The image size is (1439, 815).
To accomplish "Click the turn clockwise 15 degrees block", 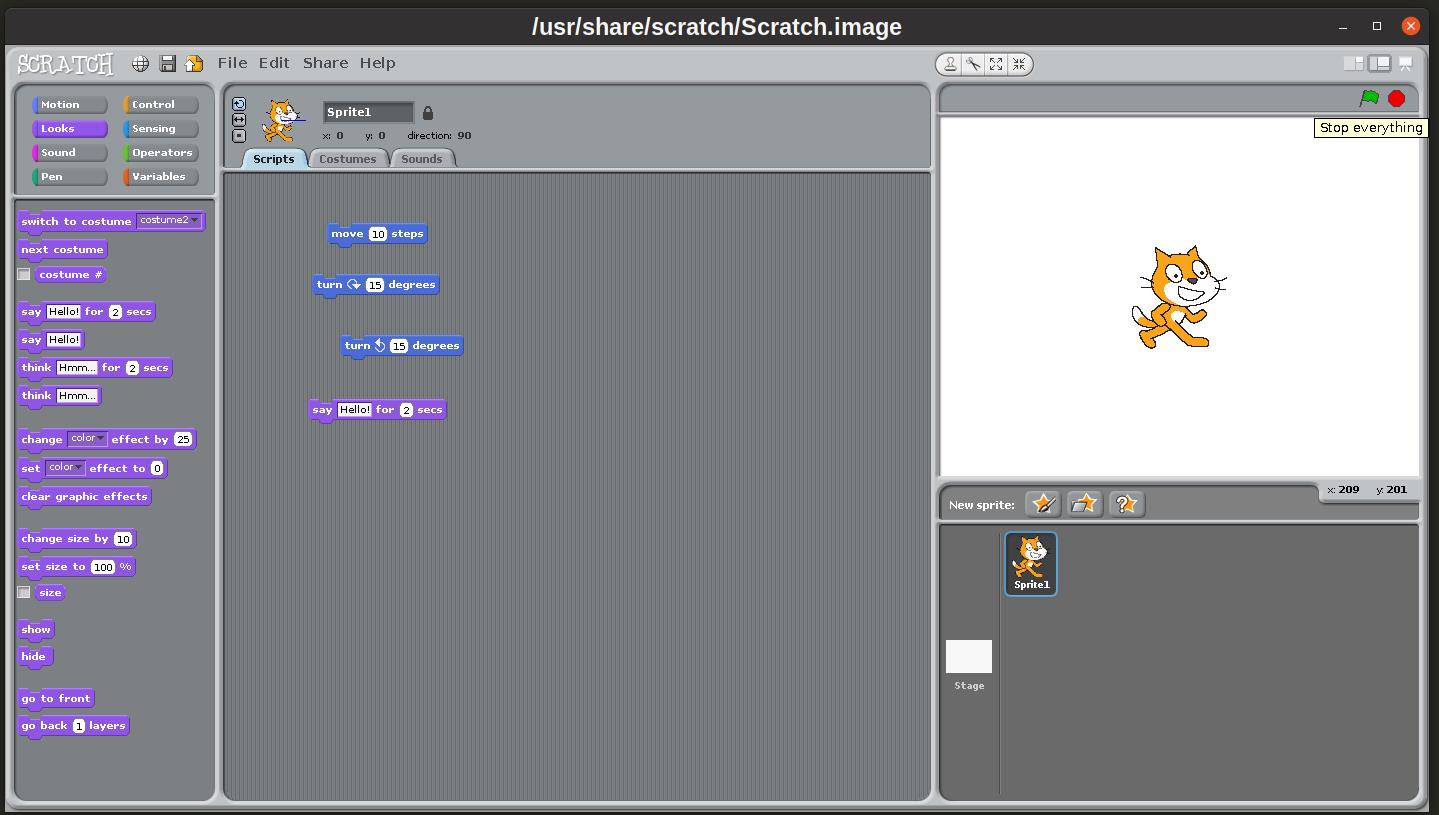I will 376,285.
